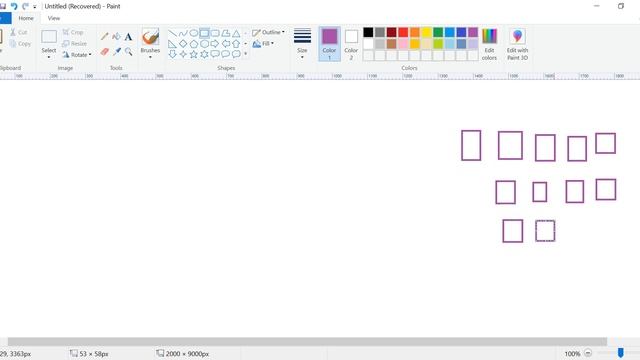Choose the Six-point star shape
Viewport: 640px width, 360px height.
pyautogui.click(x=204, y=54)
